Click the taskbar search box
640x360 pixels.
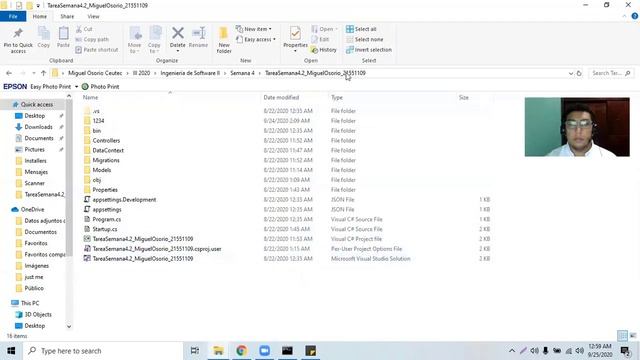coord(103,351)
